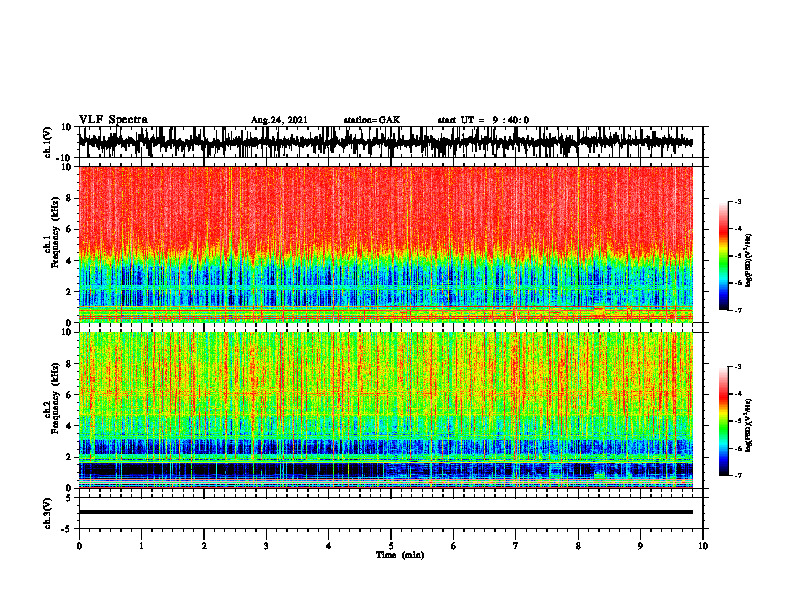
Task: Click the "0" tick on the Time axis
Action: click(x=79, y=546)
